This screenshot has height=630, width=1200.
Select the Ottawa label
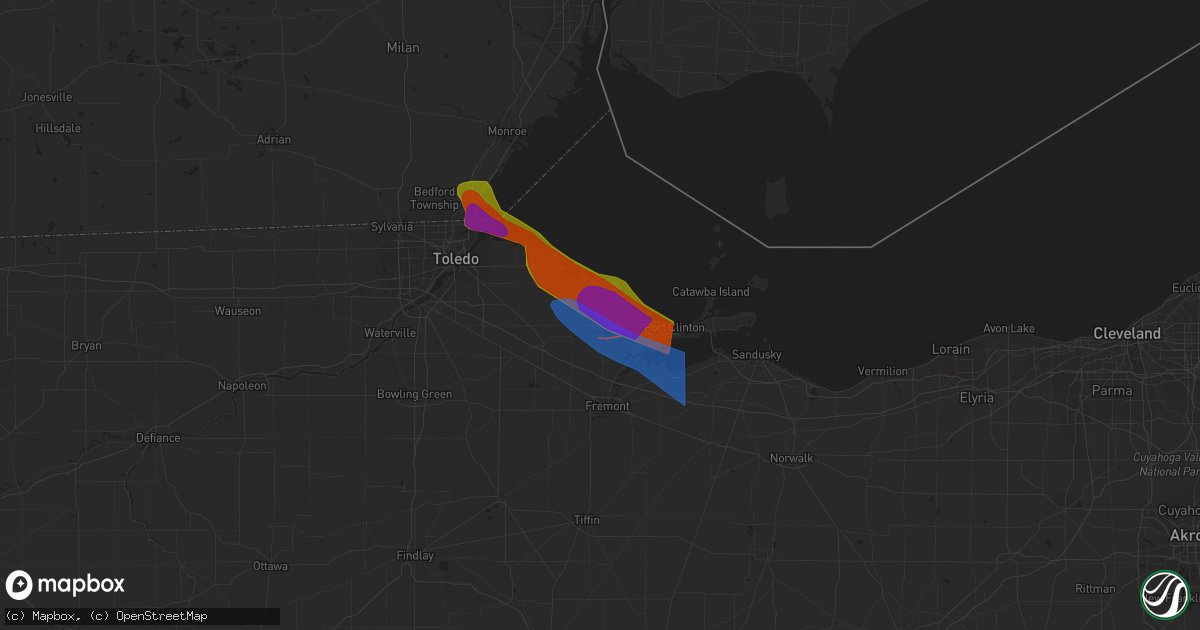[x=270, y=566]
